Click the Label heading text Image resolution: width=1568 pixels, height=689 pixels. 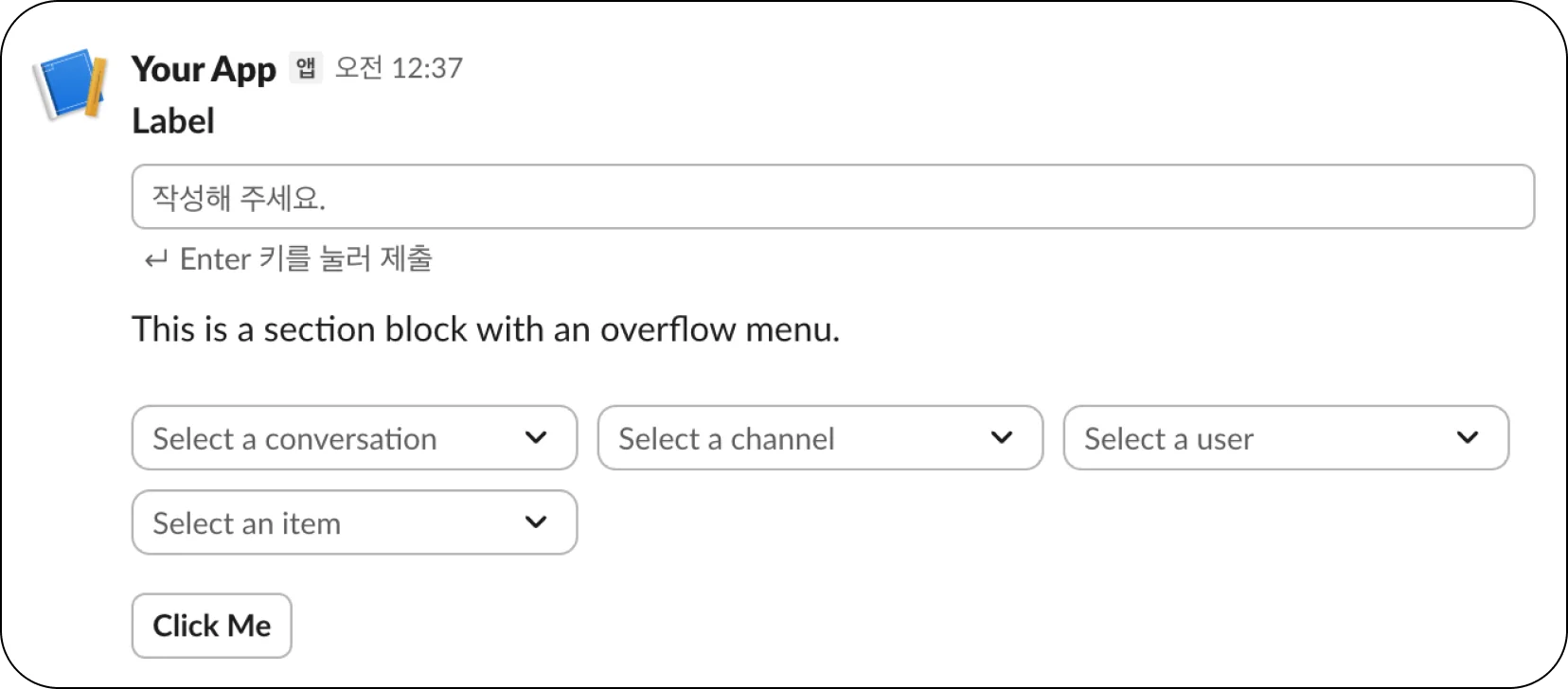point(173,121)
